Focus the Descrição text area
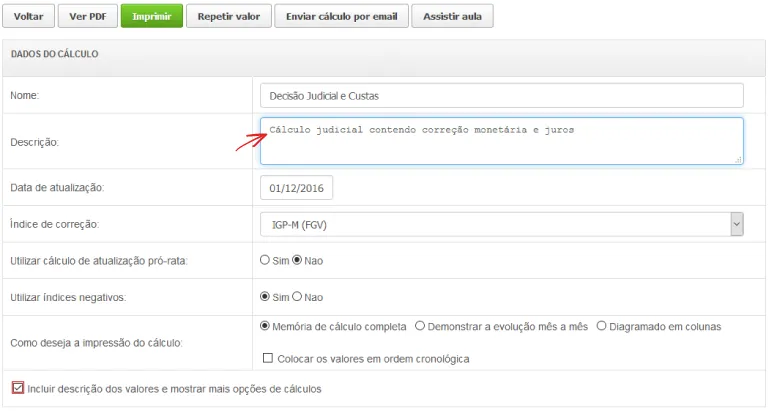Image resolution: width=771 pixels, height=411 pixels. tap(501, 142)
